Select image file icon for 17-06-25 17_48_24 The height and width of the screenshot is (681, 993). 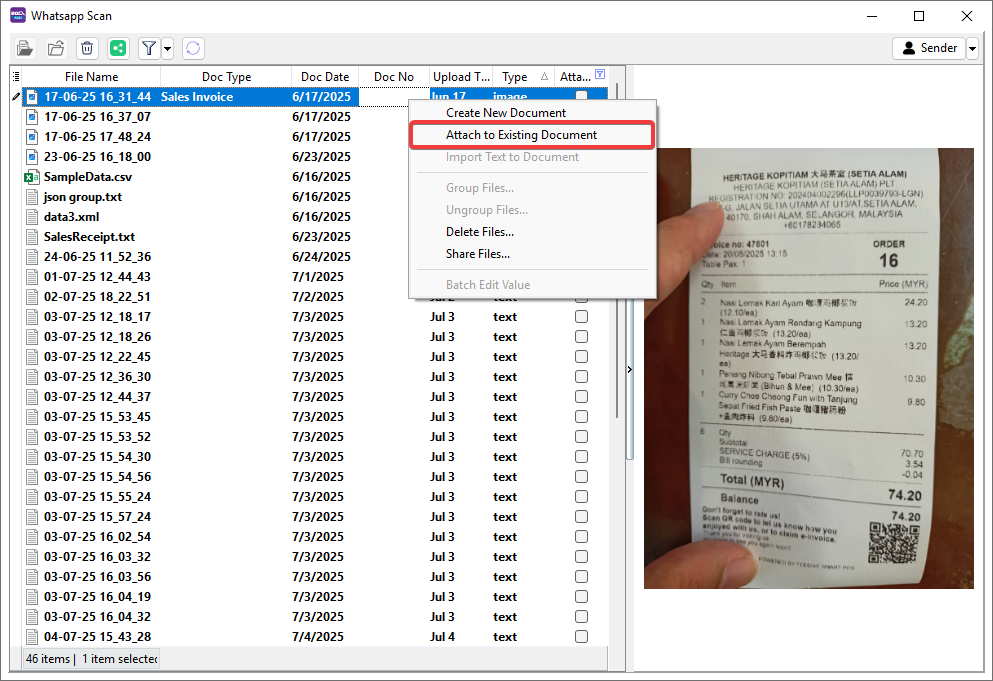pyautogui.click(x=32, y=137)
